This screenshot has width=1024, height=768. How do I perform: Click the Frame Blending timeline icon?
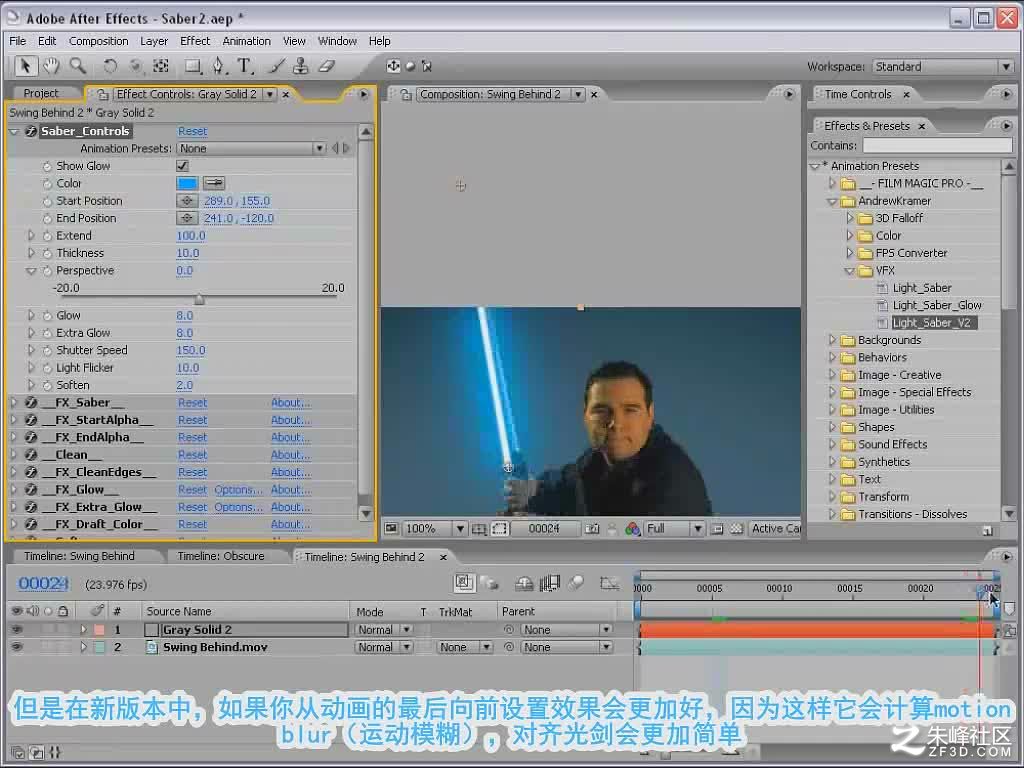point(549,583)
